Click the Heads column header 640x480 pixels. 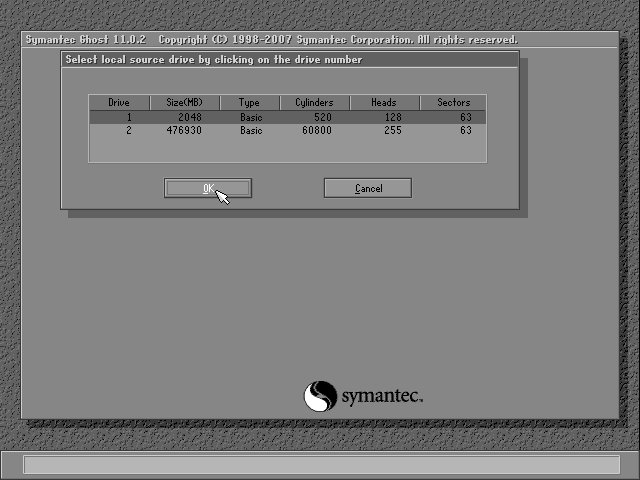point(384,102)
